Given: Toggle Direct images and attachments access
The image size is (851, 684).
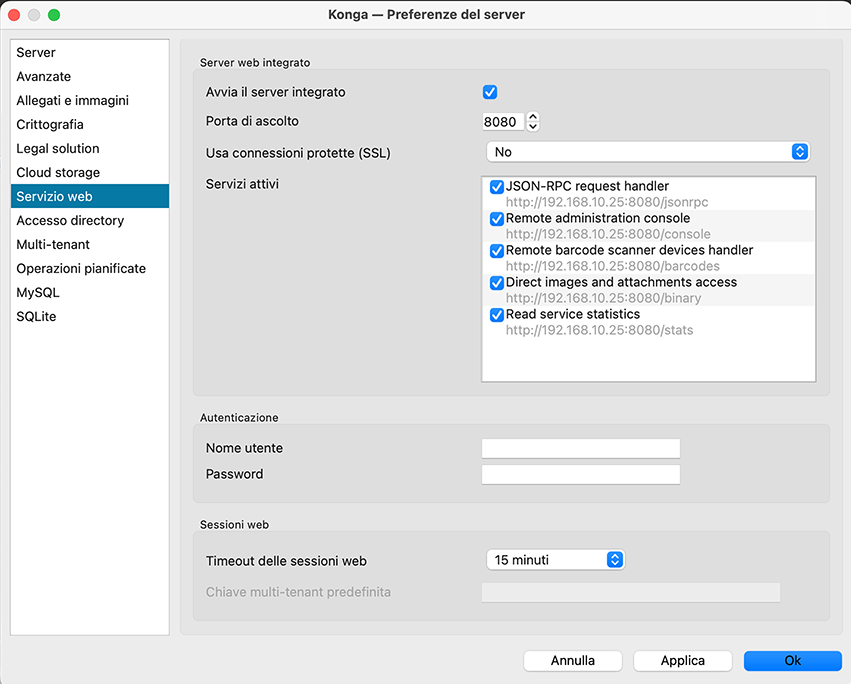Looking at the screenshot, I should [x=497, y=283].
